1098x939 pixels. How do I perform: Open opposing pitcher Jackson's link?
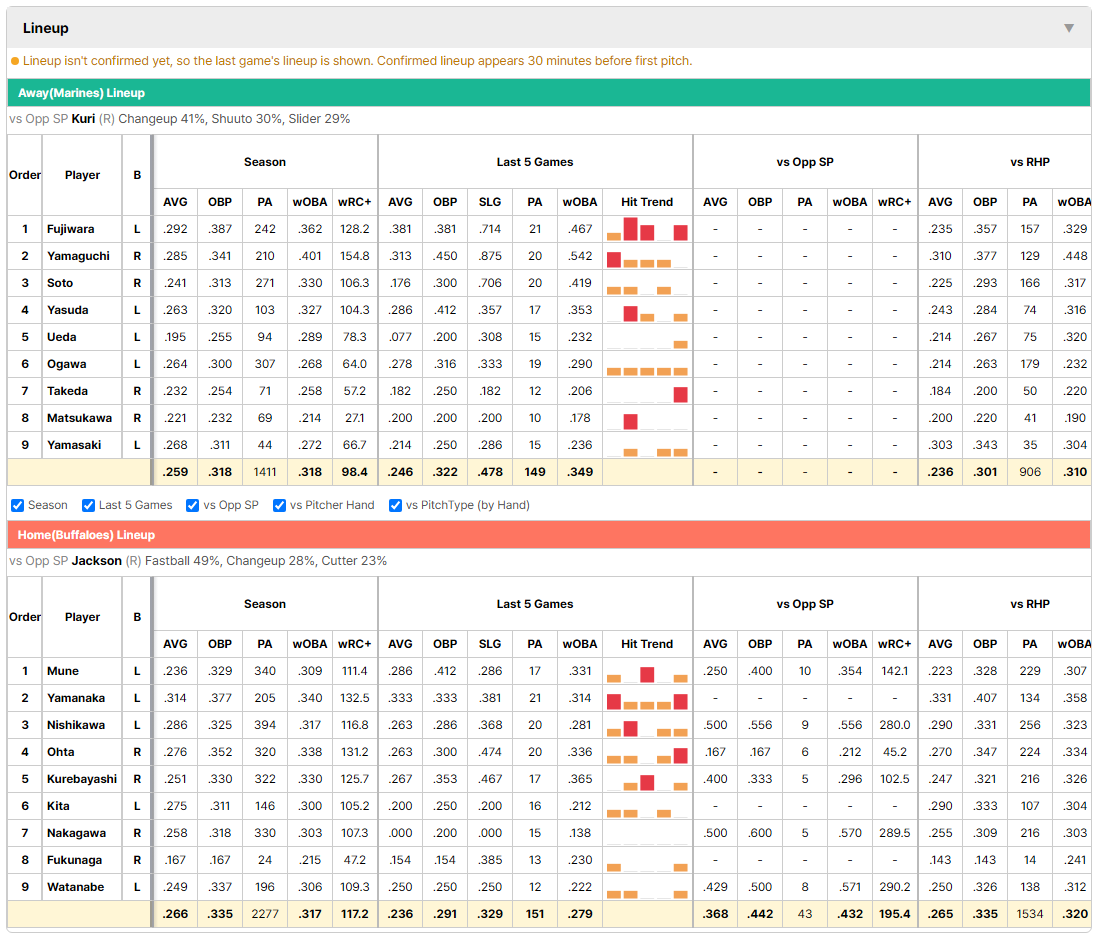97,561
